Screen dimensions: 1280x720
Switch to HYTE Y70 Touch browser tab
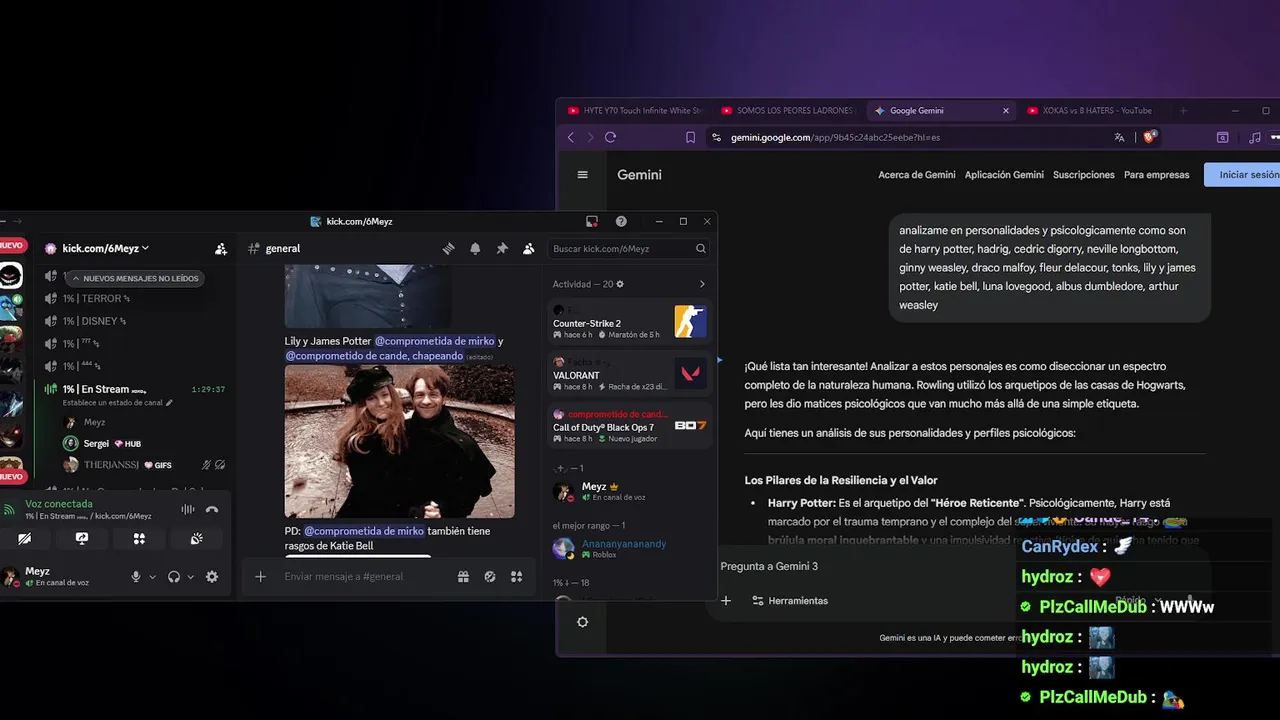click(x=636, y=110)
